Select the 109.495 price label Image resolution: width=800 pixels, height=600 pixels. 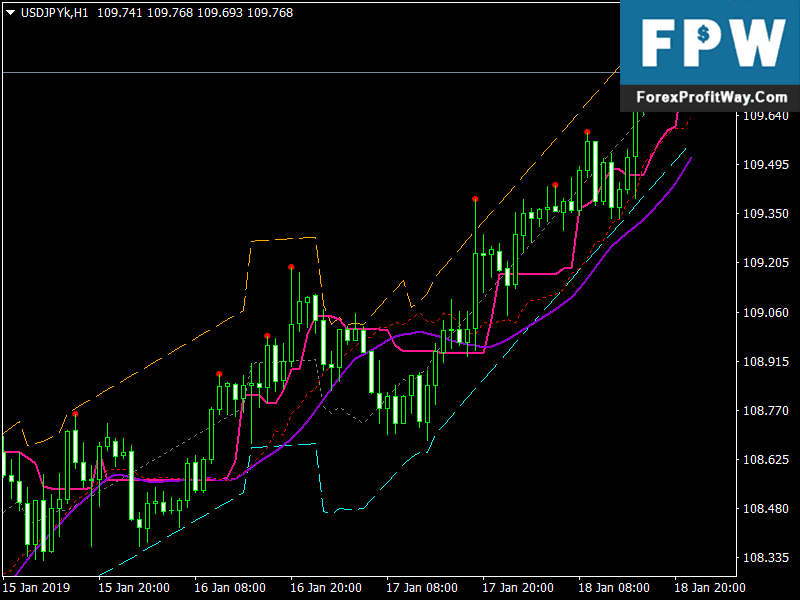[x=766, y=165]
